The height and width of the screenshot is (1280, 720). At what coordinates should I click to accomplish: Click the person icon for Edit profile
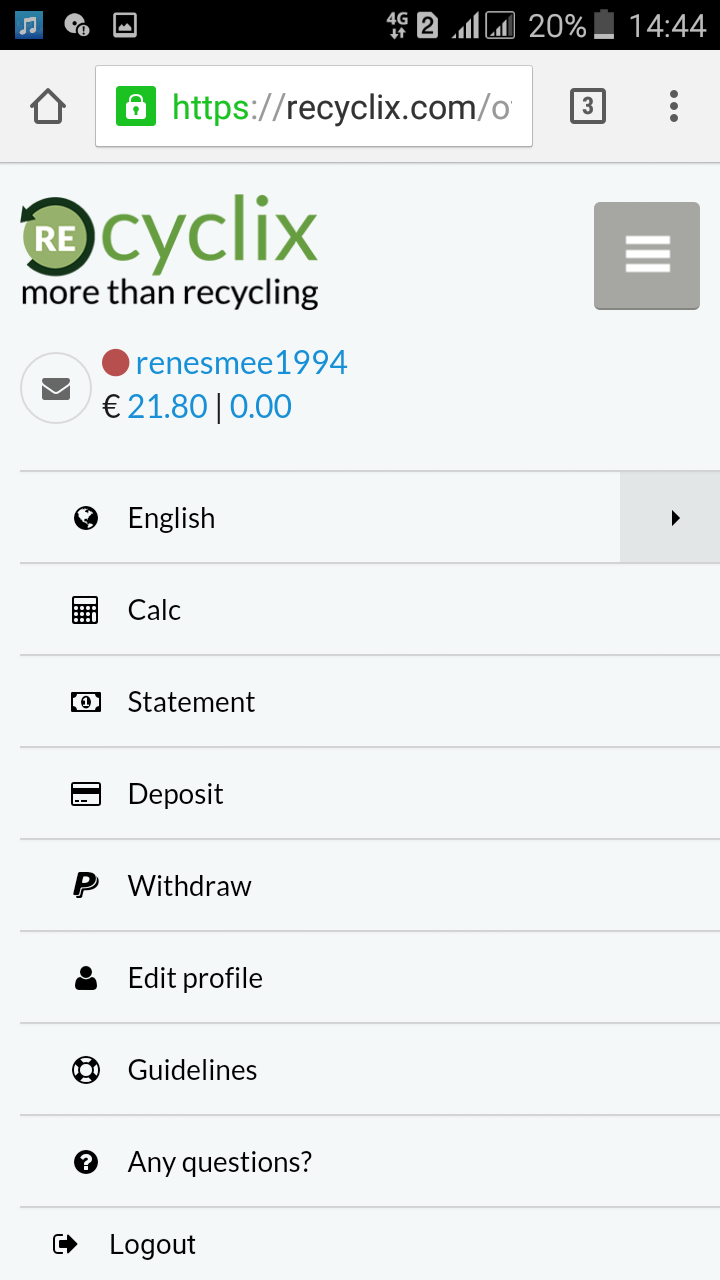coord(86,978)
